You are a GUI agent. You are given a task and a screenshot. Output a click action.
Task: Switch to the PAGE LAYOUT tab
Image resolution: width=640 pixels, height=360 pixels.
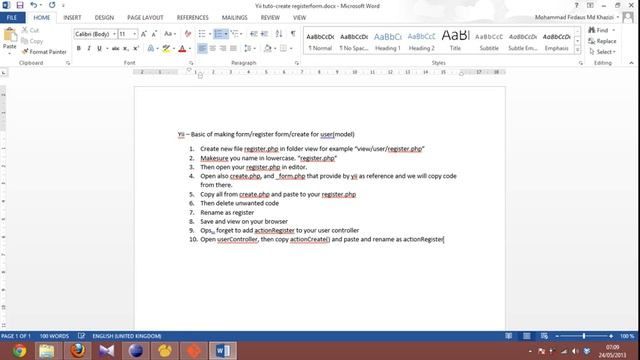pos(145,18)
